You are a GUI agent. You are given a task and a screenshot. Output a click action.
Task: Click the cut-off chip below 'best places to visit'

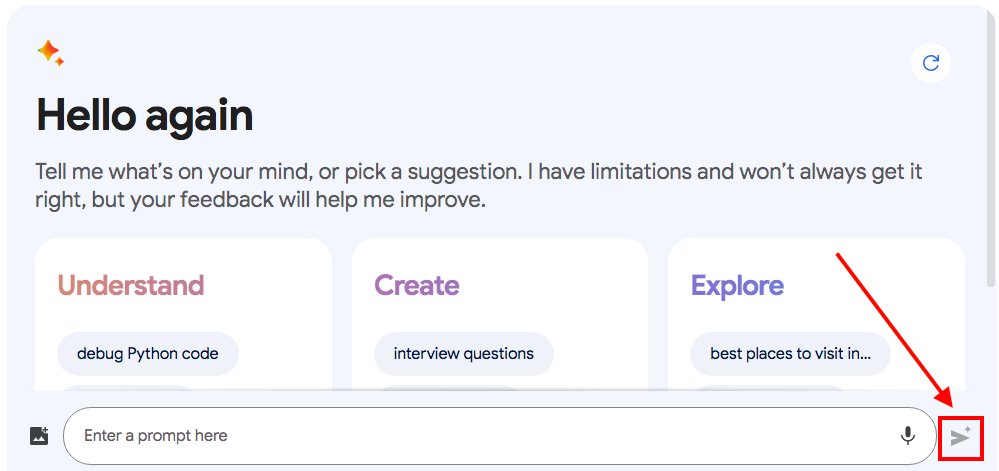tap(767, 388)
